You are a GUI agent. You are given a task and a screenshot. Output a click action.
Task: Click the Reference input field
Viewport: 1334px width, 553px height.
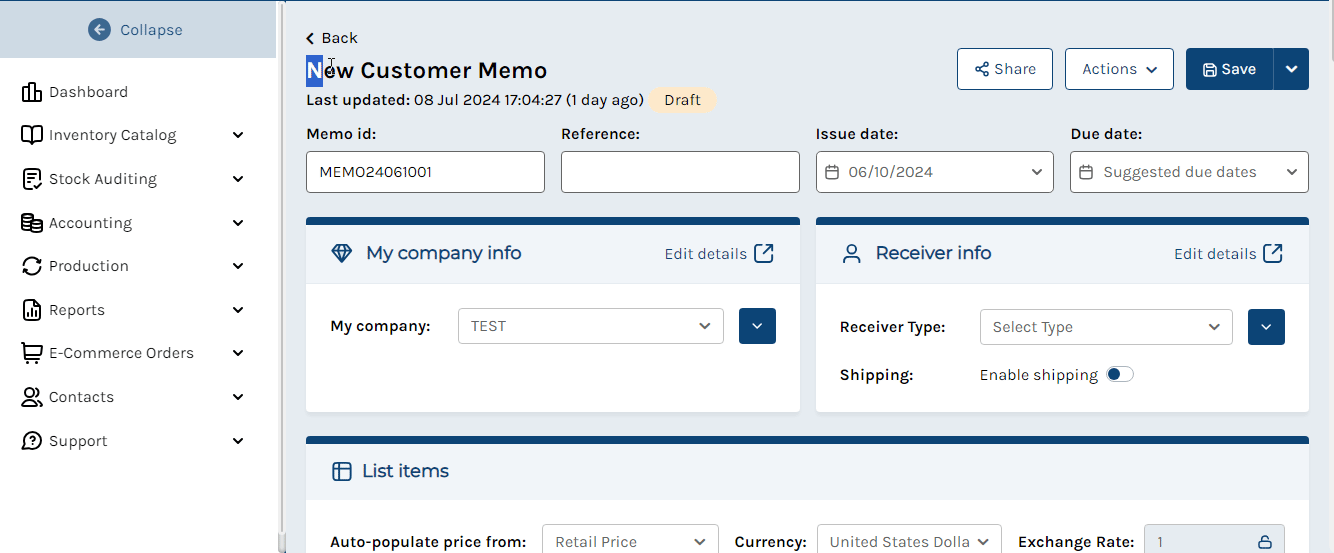[x=680, y=172]
